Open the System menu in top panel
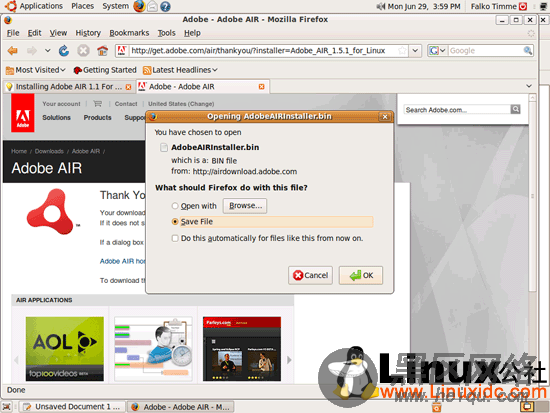 tap(115, 6)
